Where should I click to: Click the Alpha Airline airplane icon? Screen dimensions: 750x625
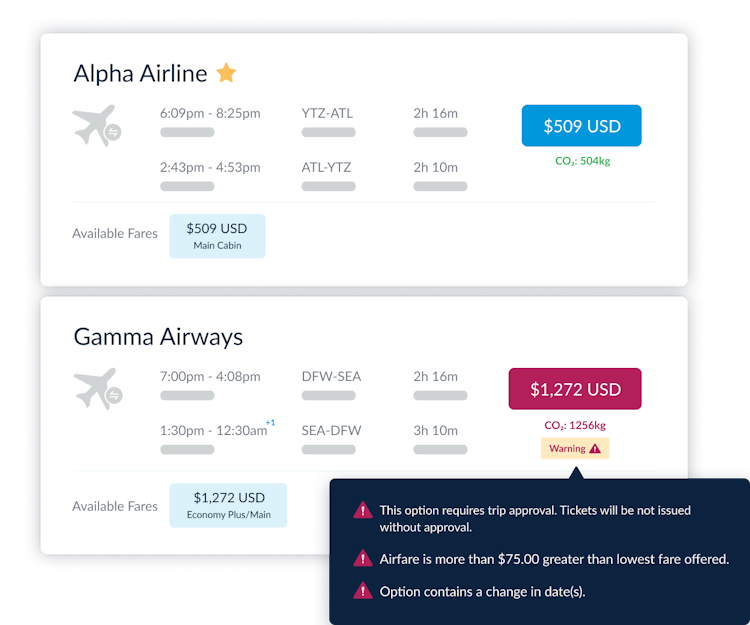click(x=97, y=125)
